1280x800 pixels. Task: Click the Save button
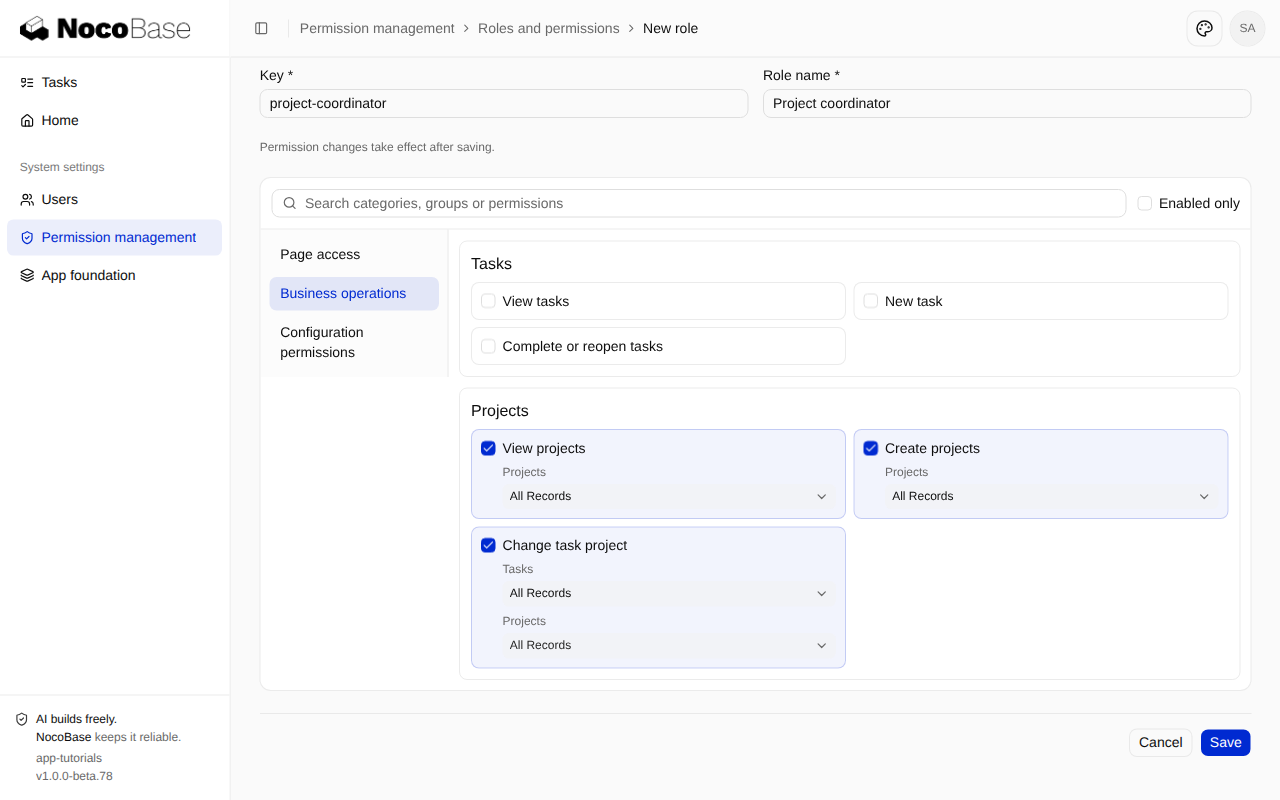tap(1225, 742)
